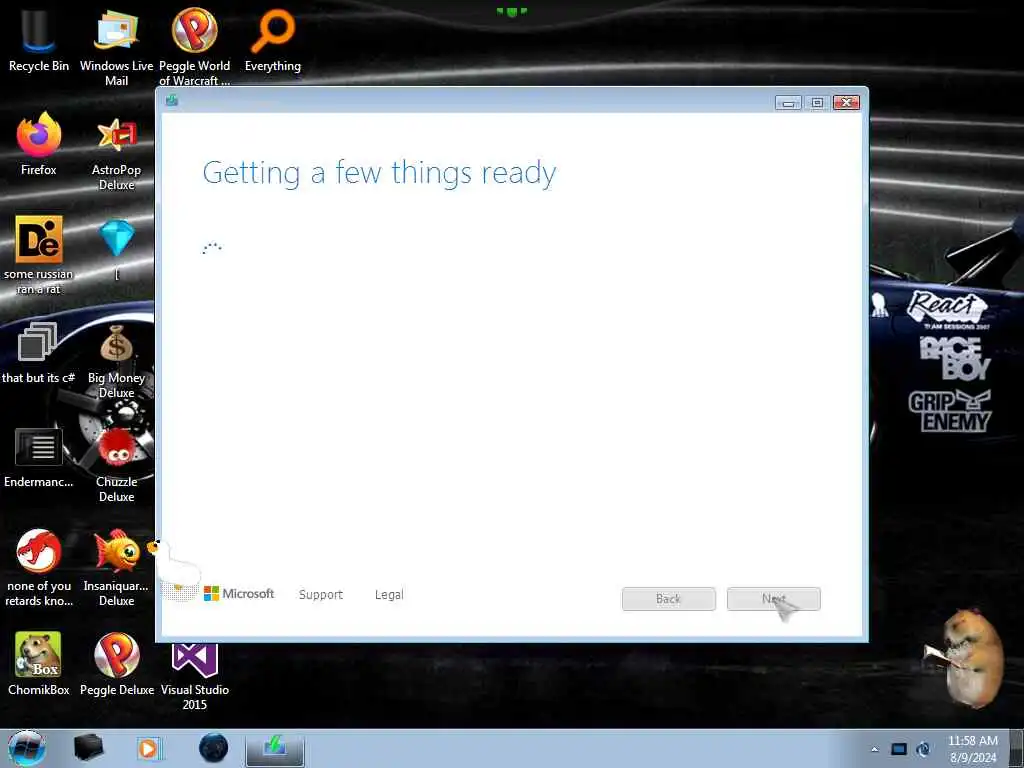Select the Endermanc... desktop icon
Viewport: 1024px width, 768px height.
[39, 457]
